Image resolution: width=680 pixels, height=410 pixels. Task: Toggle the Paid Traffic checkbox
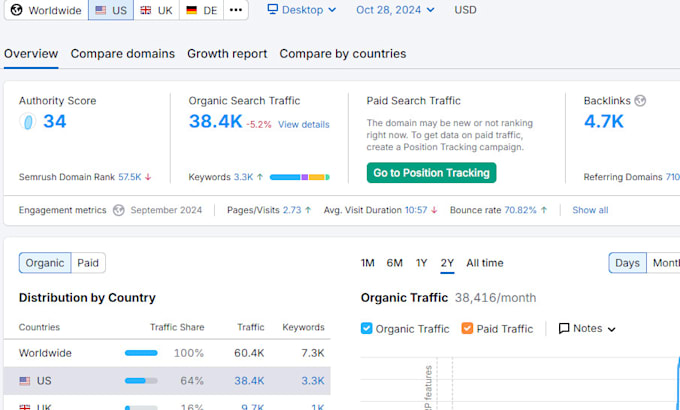coord(467,328)
